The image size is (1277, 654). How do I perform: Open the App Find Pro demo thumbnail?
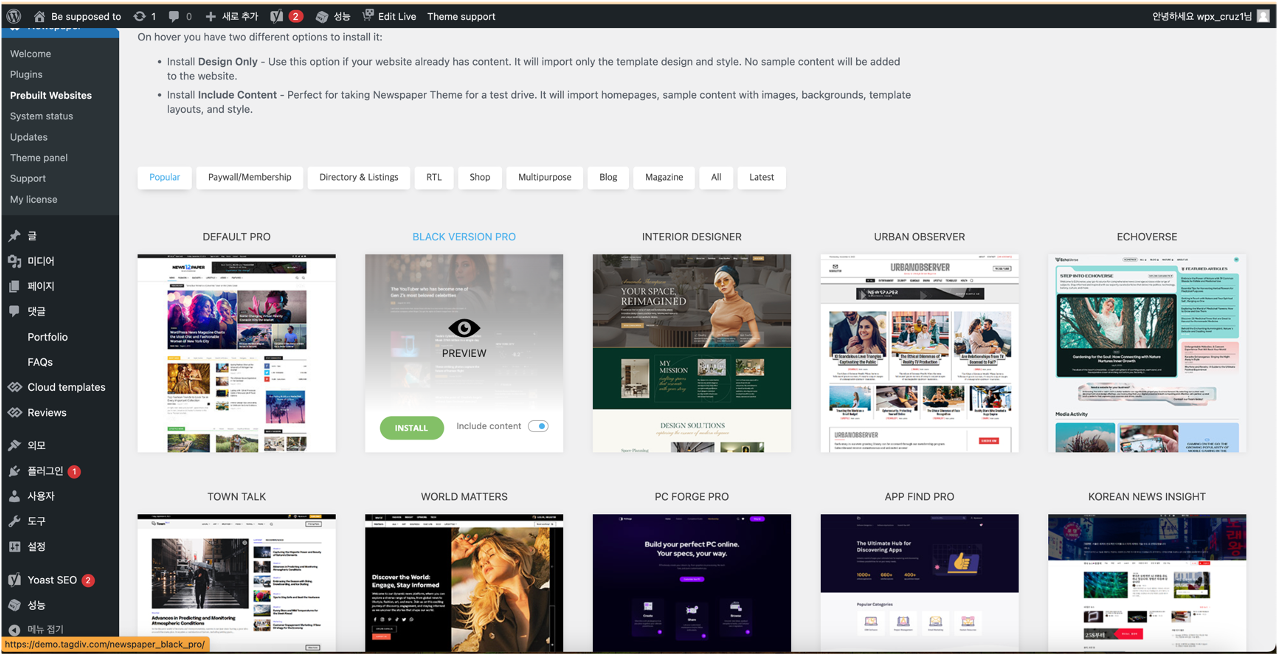point(920,583)
